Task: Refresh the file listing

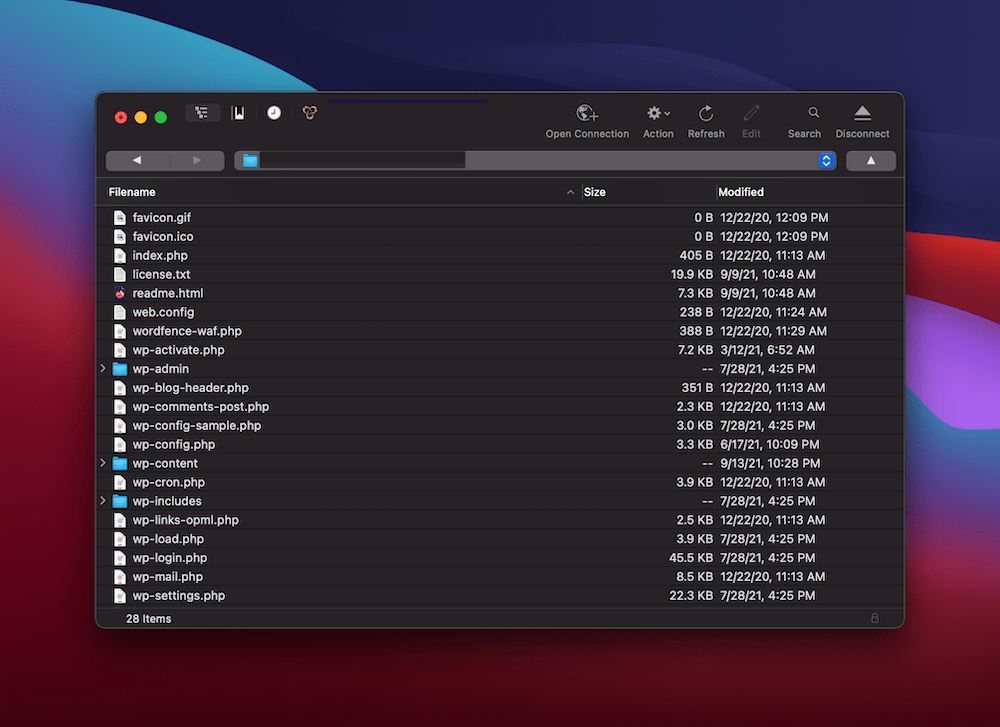Action: tap(706, 114)
